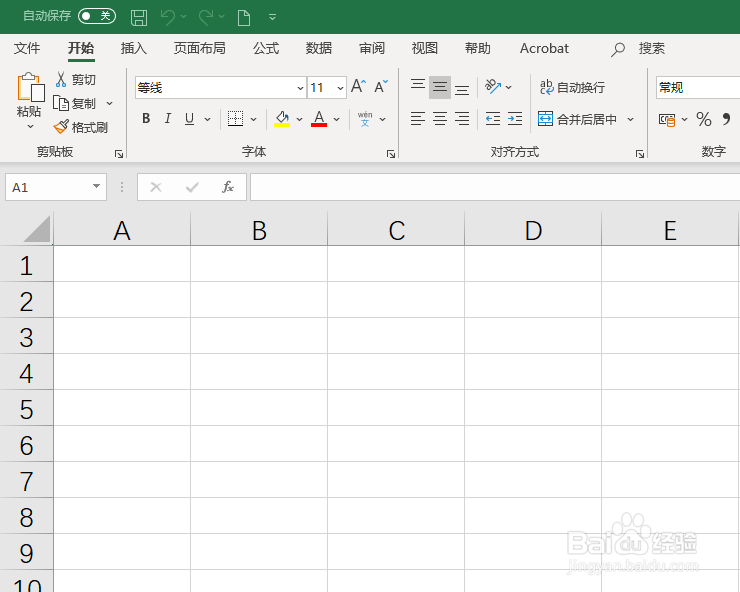Click the 剪切 cut button
This screenshot has height=592, width=740.
pos(76,80)
